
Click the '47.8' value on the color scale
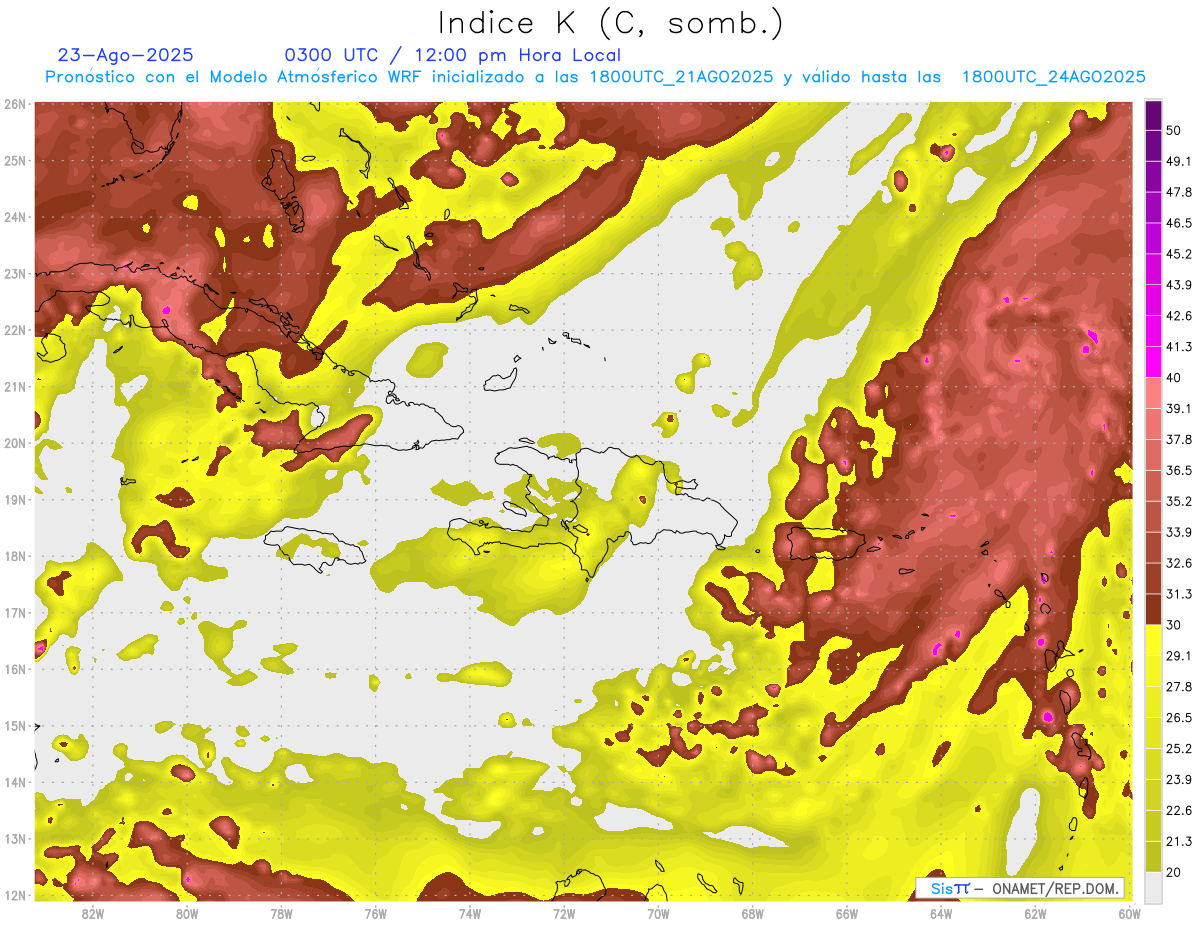1178,192
